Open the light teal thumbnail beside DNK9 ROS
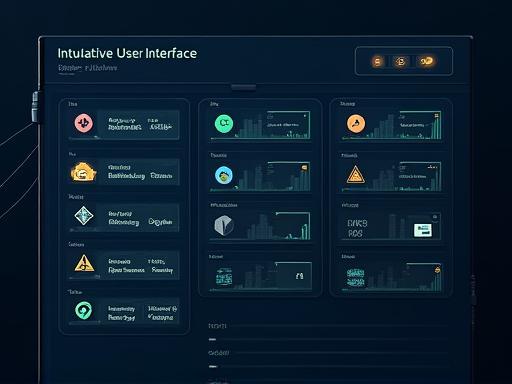512x384 pixels. point(423,230)
